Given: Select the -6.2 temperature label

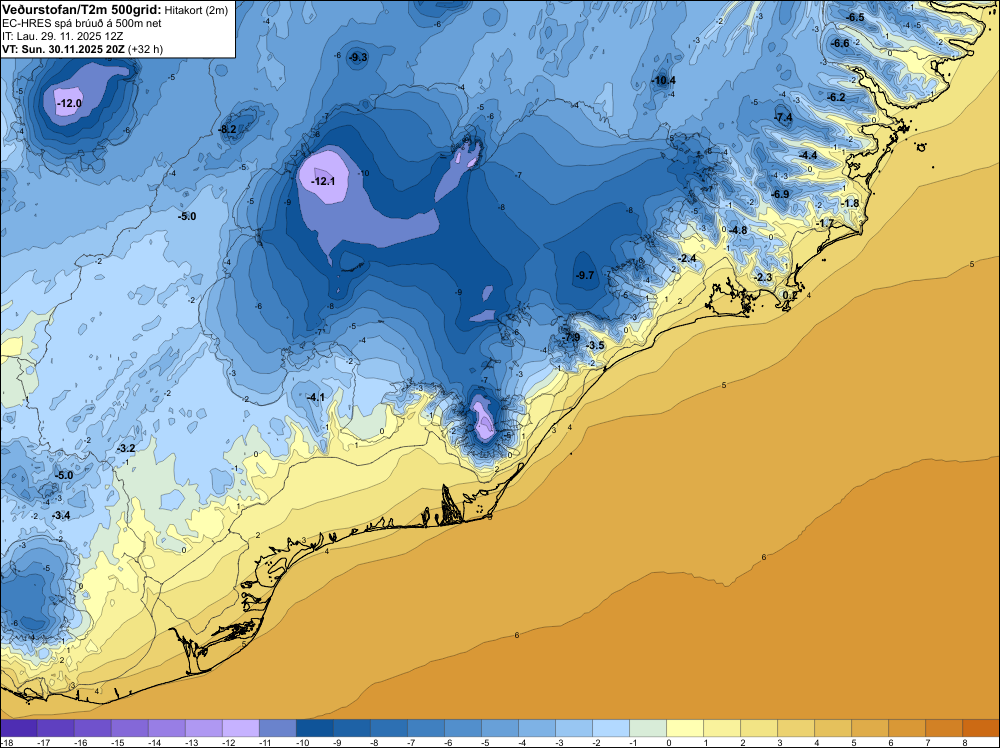Looking at the screenshot, I should [x=836, y=97].
